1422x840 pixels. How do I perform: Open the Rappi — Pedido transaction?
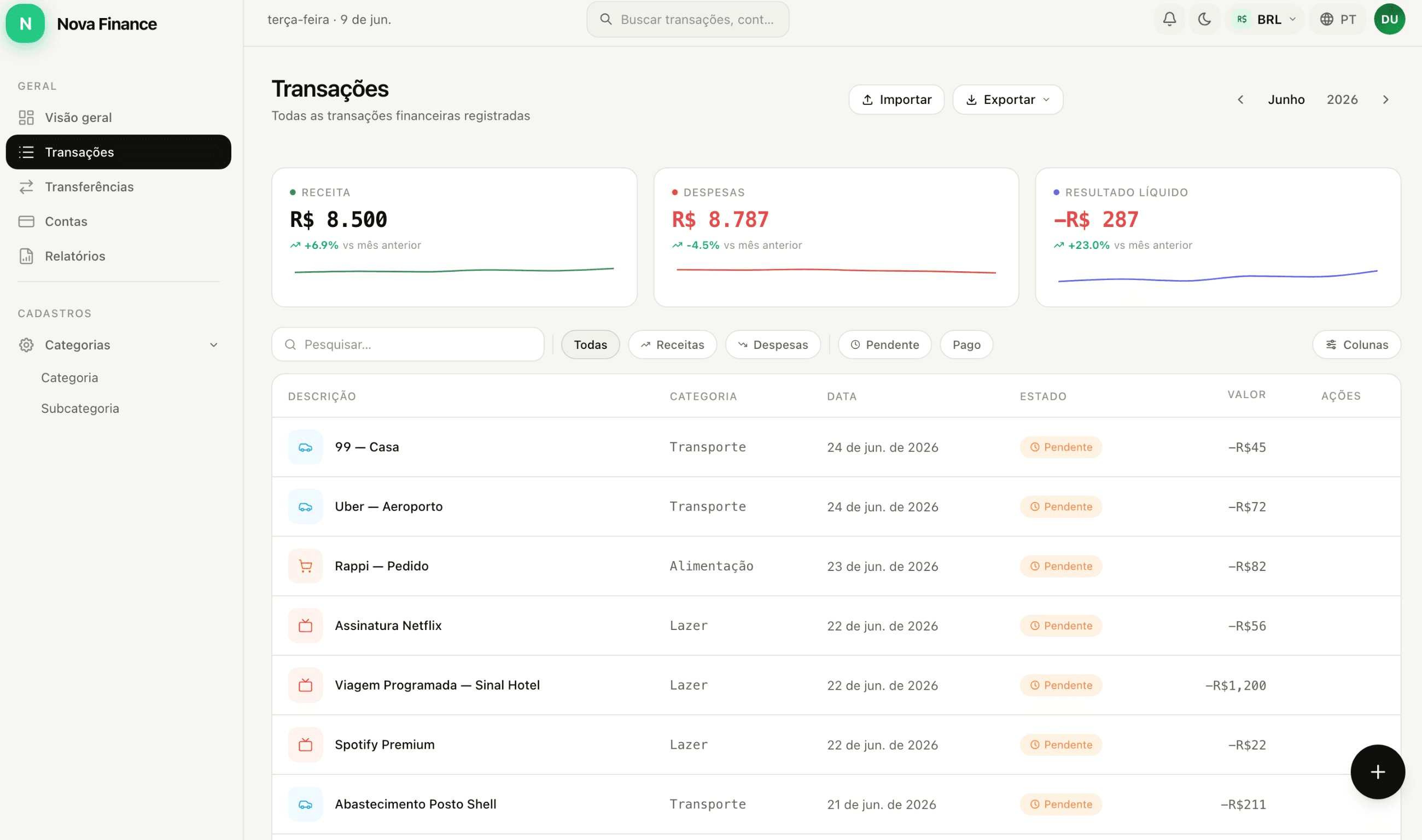point(836,566)
